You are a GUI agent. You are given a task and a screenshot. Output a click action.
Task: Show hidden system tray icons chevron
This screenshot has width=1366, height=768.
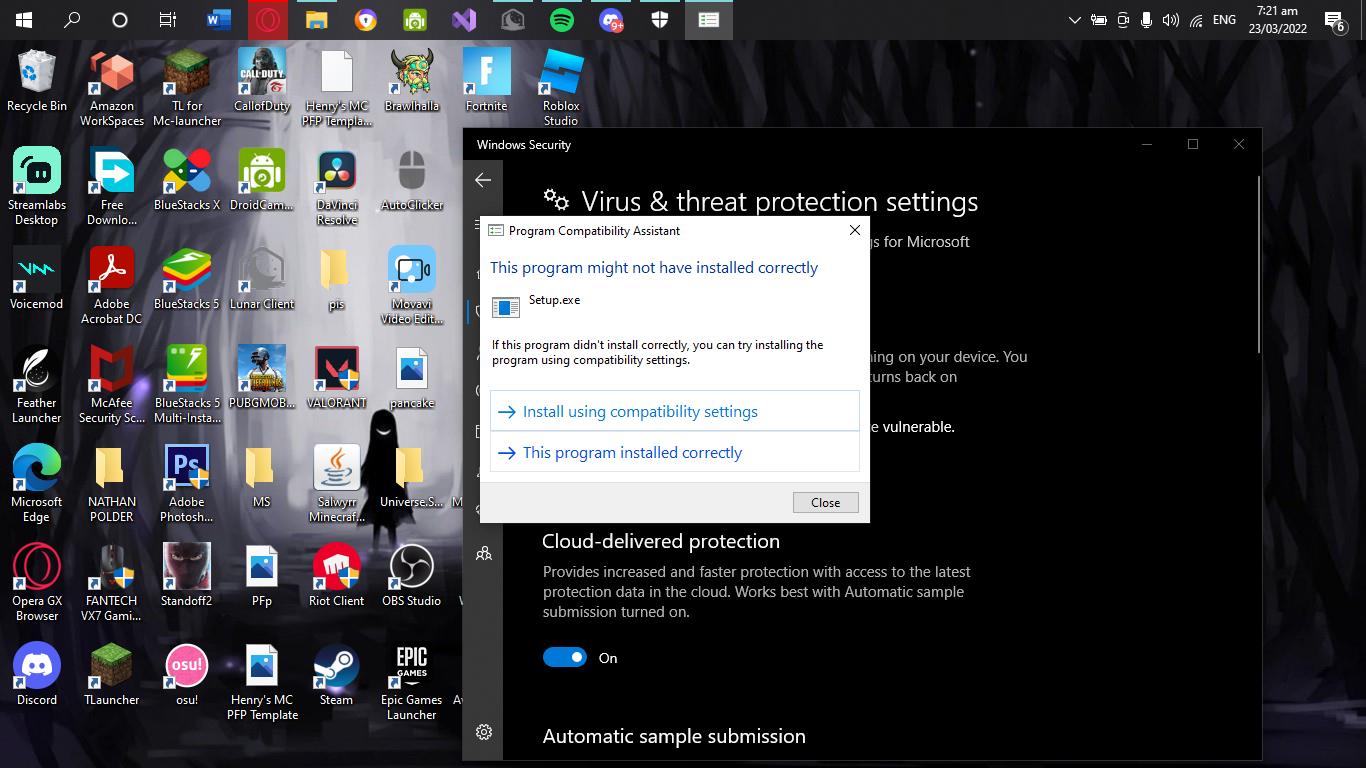coord(1074,20)
